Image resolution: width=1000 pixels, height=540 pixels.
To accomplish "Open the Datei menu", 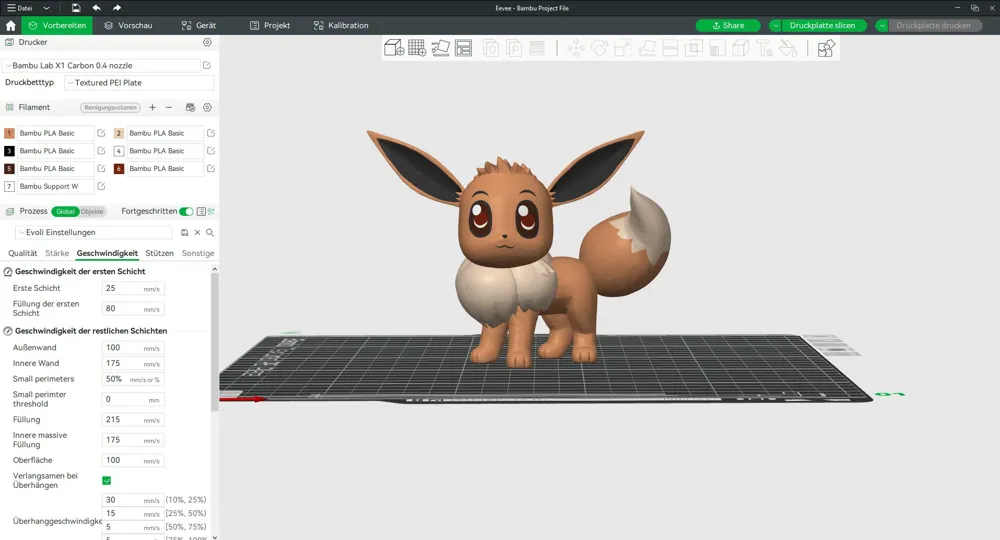I will (x=20, y=8).
